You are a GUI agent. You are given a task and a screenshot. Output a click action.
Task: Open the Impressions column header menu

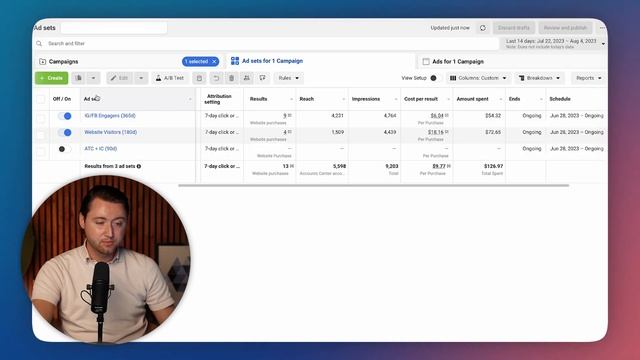396,99
